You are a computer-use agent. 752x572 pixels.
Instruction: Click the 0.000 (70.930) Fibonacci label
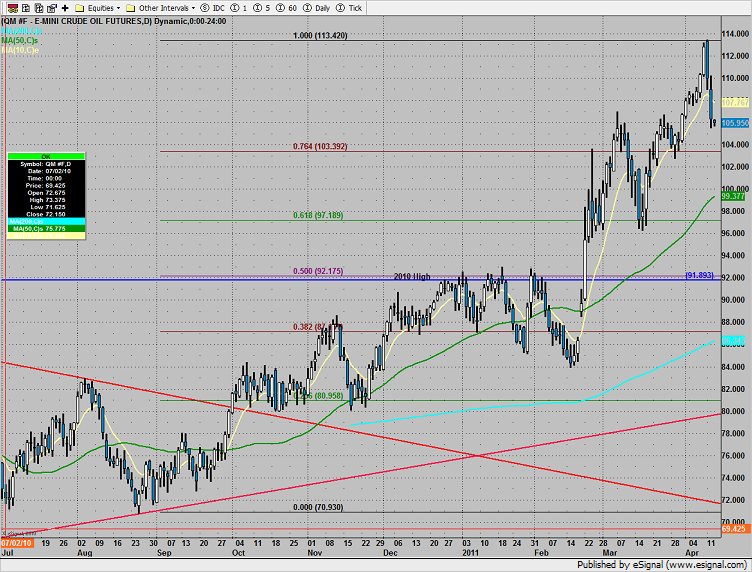[x=318, y=507]
